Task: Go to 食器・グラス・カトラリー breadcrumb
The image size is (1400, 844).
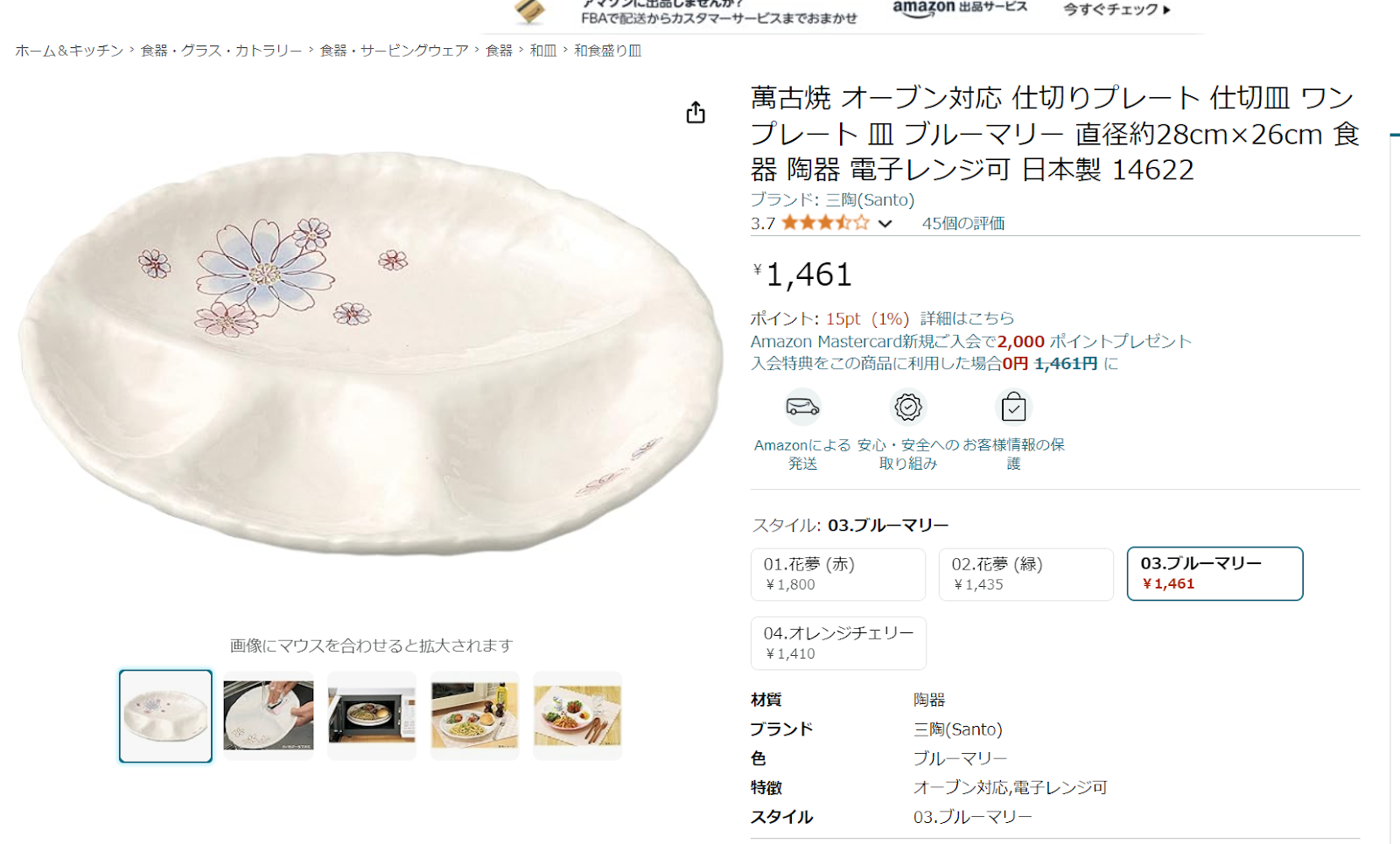Action: pos(221,51)
